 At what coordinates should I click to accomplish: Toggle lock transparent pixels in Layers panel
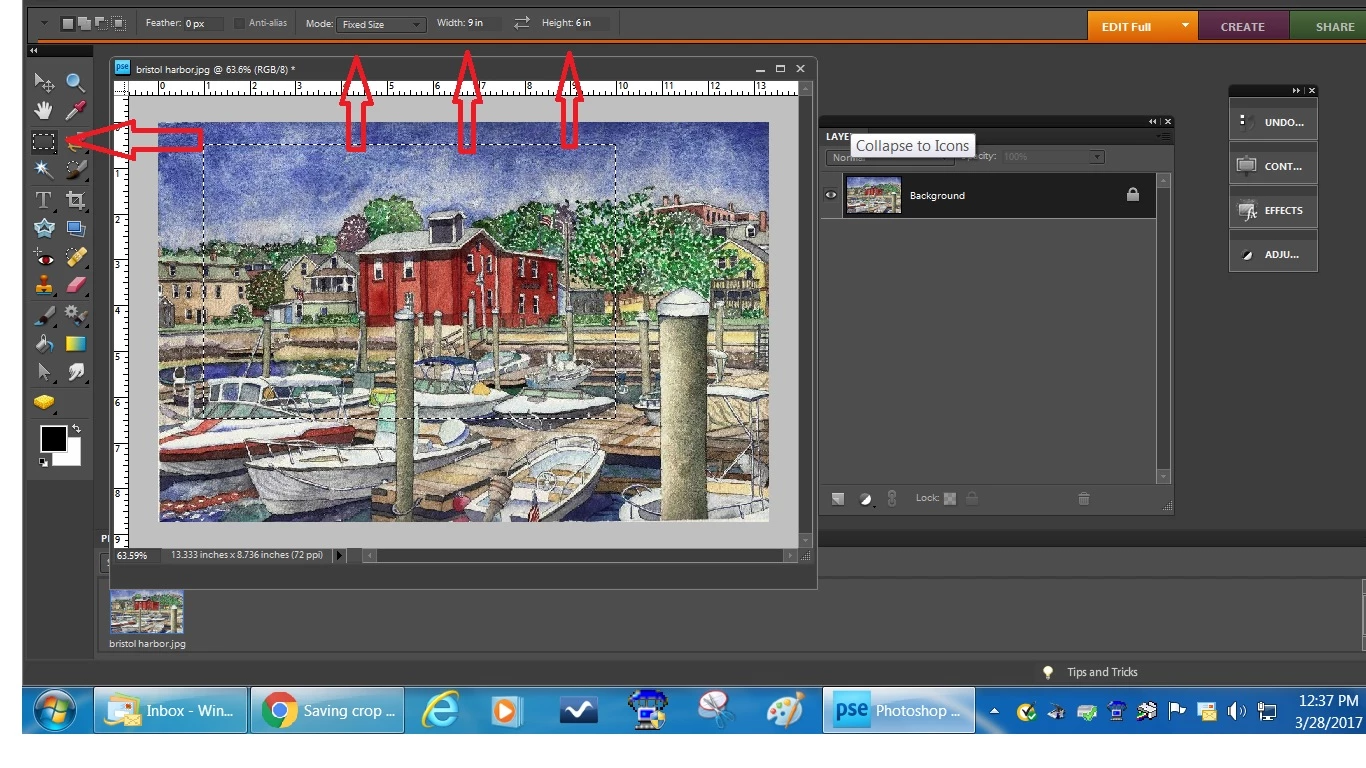click(x=950, y=498)
